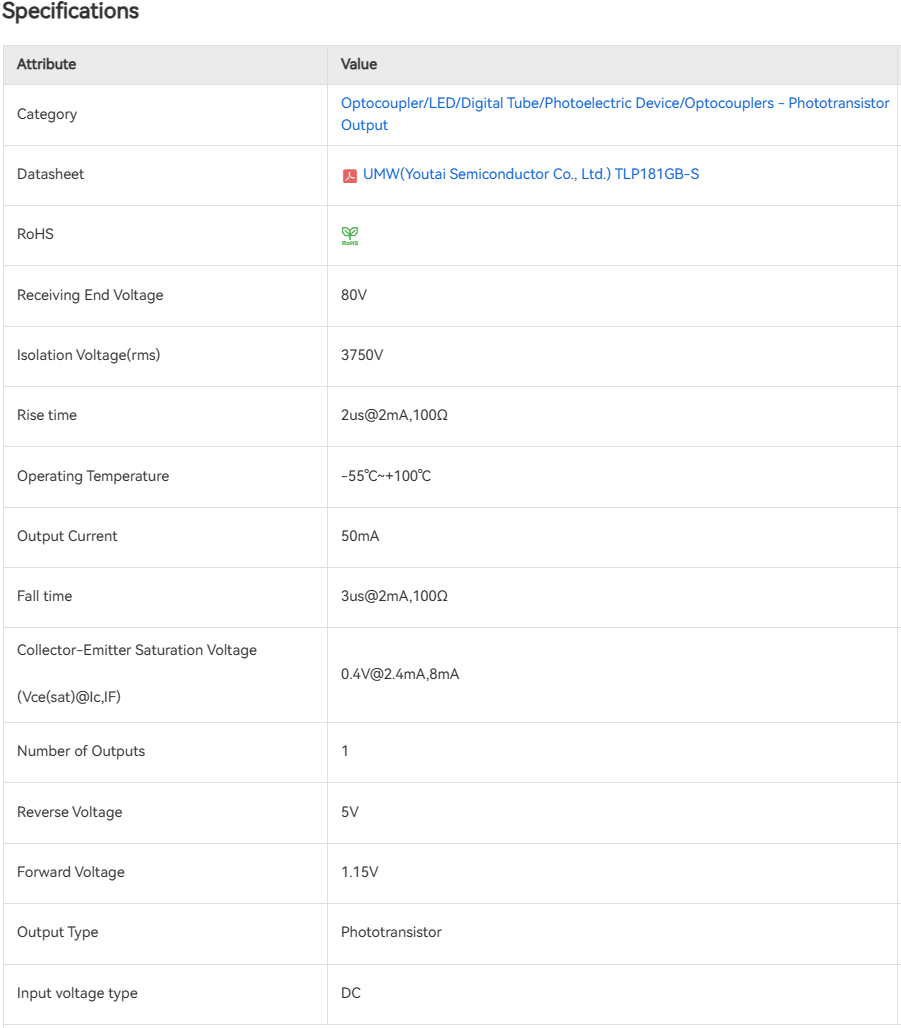Click the Value column header
Image resolution: width=901 pixels, height=1028 pixels.
pos(359,64)
